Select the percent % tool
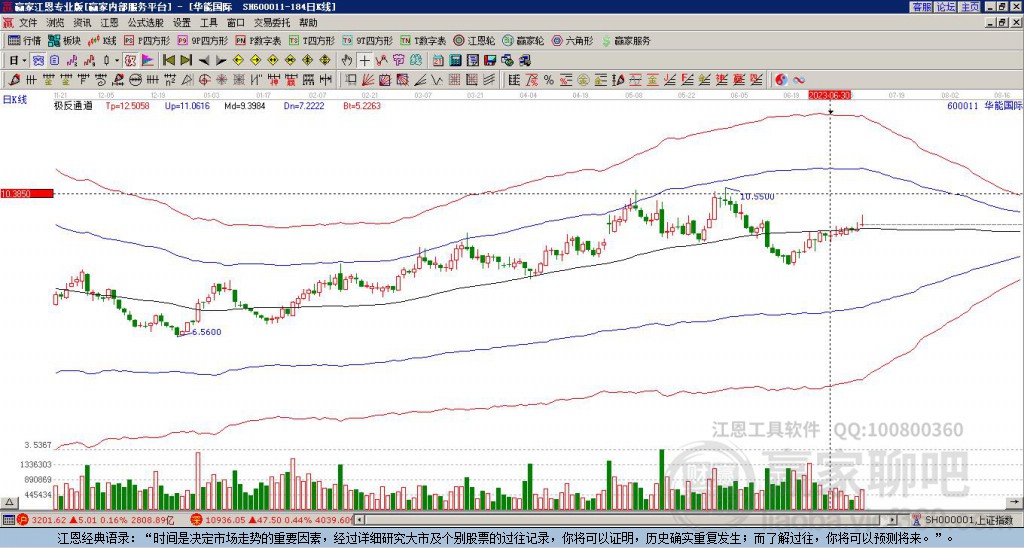The width and height of the screenshot is (1024, 548). [549, 80]
